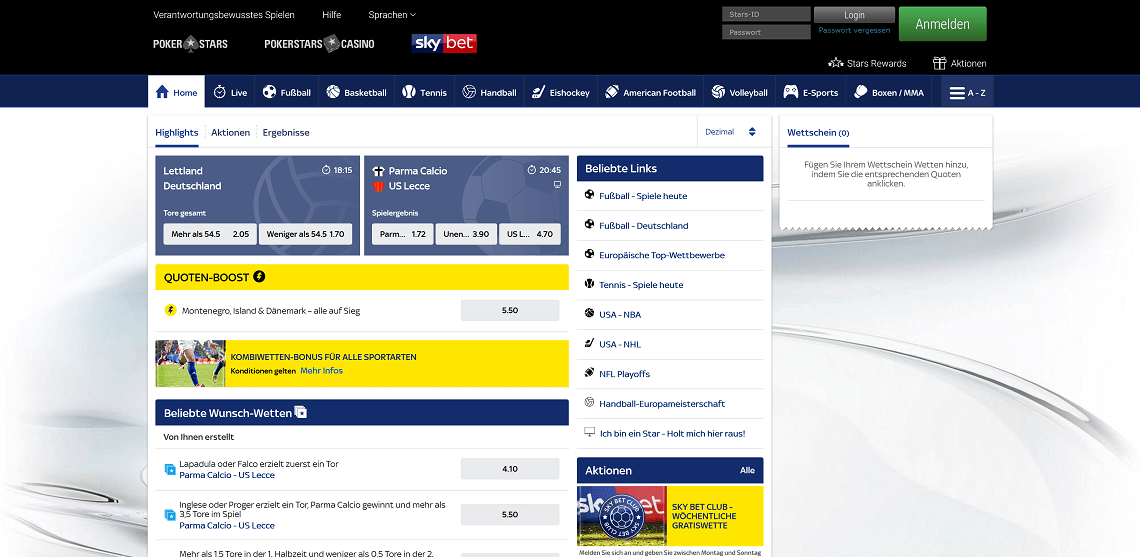Select the draw odds 3.90
This screenshot has width=1140, height=557.
tap(466, 234)
